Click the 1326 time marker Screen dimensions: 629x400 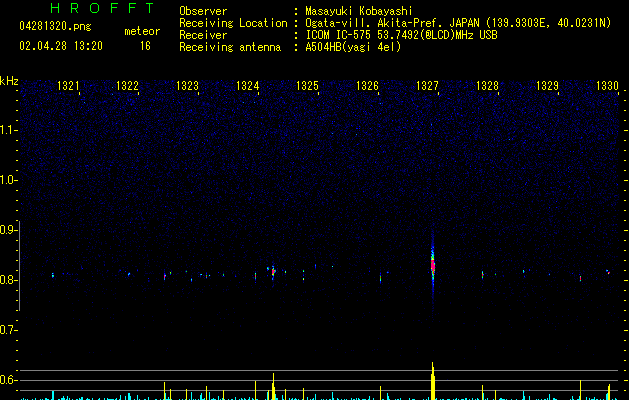point(367,86)
